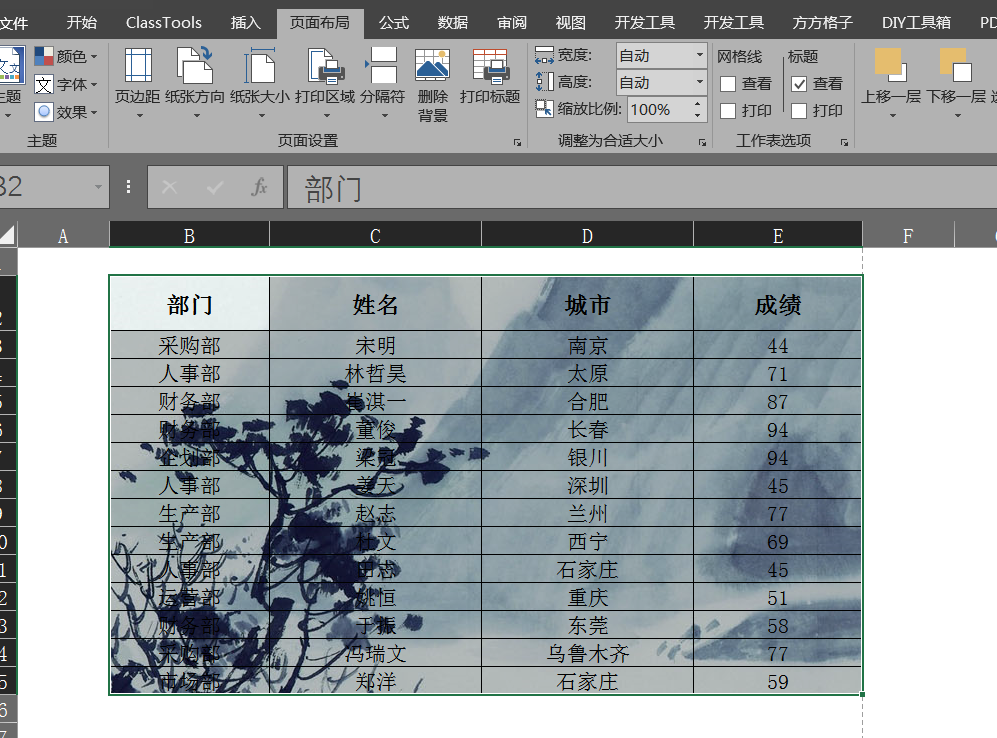The image size is (997, 738).
Task: Expand the 页边距 dropdown arrow
Action: (139, 116)
